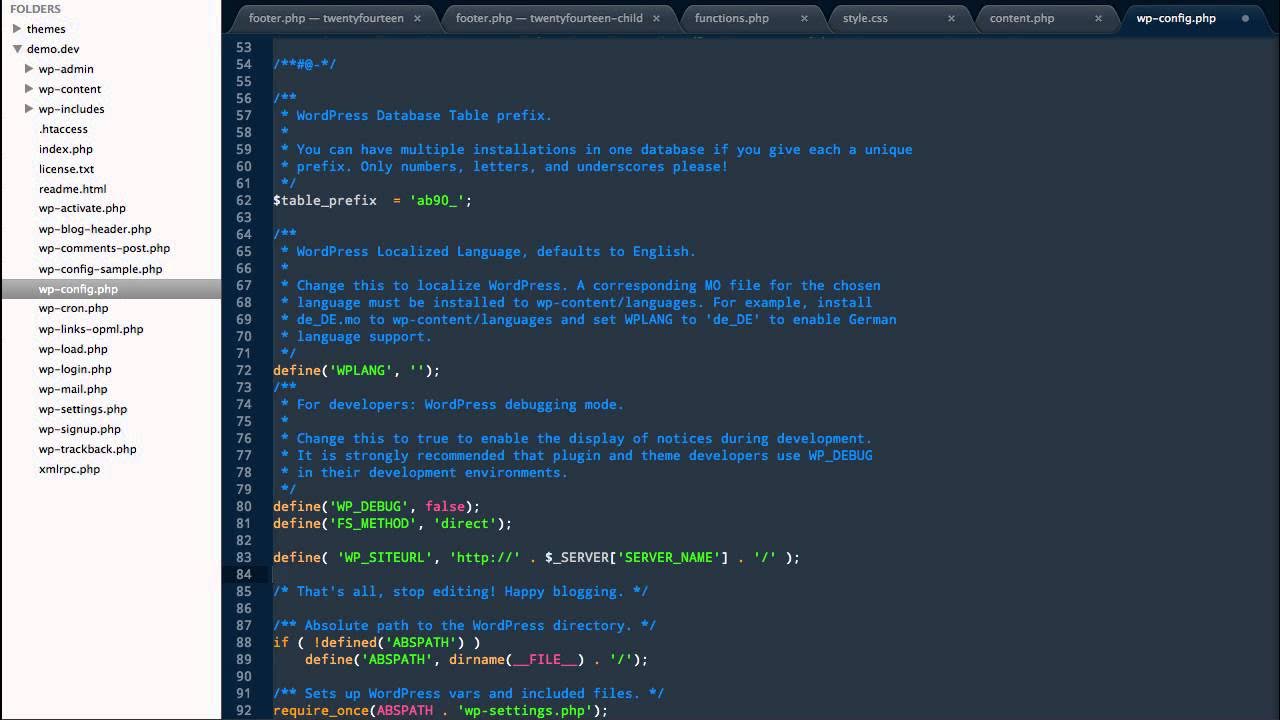Switch to footer.php — twentyfourteen-child tab
1280x720 pixels.
pyautogui.click(x=549, y=18)
